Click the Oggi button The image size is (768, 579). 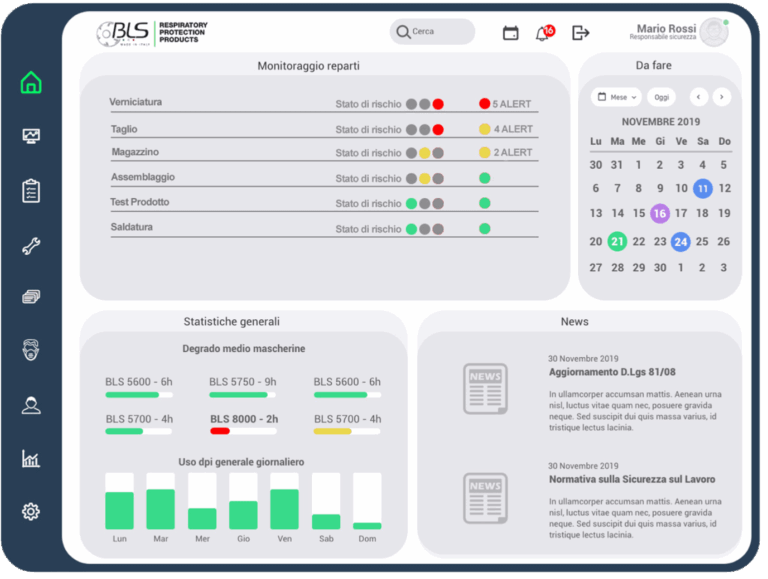661,97
